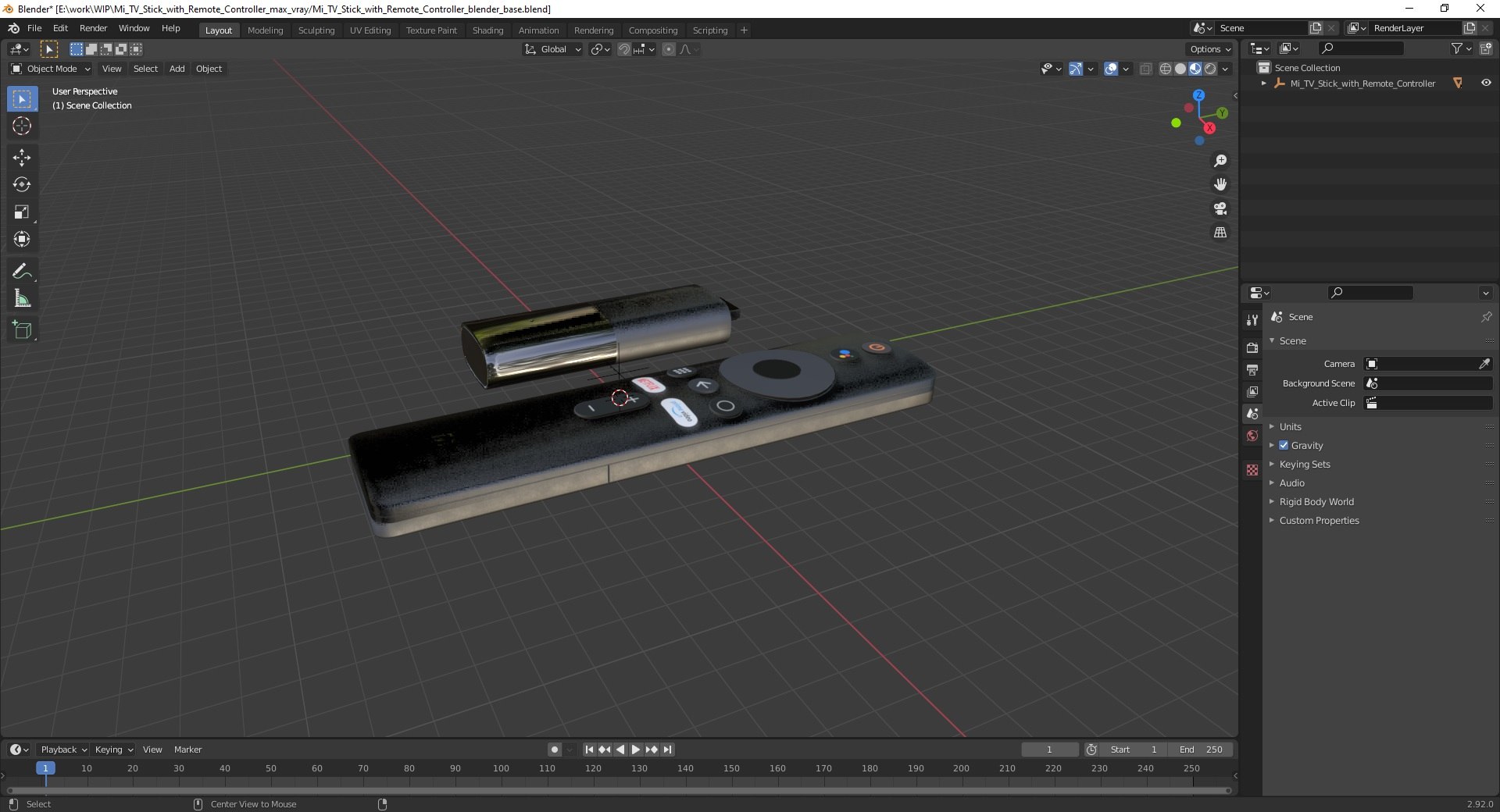
Task: Click the red X axis gizmo ball
Action: point(1209,128)
